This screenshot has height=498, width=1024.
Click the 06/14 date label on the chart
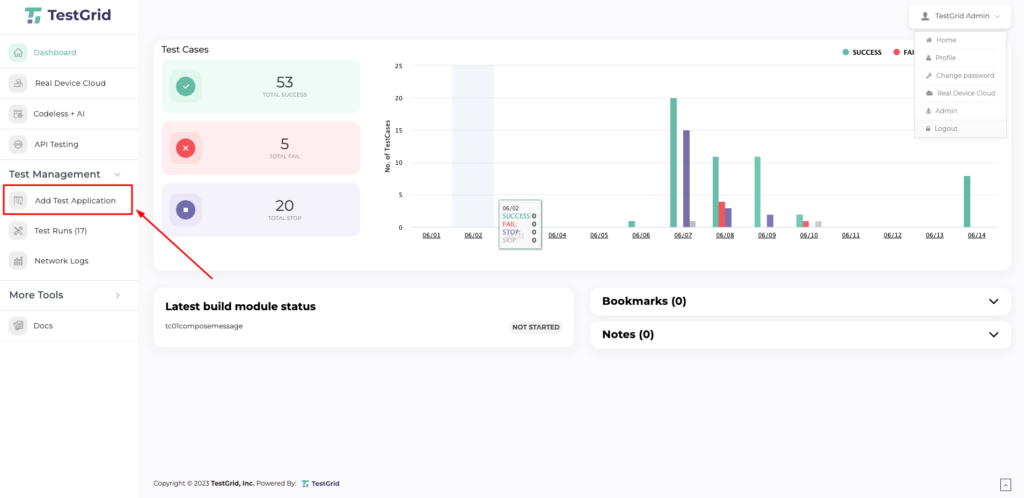point(976,235)
